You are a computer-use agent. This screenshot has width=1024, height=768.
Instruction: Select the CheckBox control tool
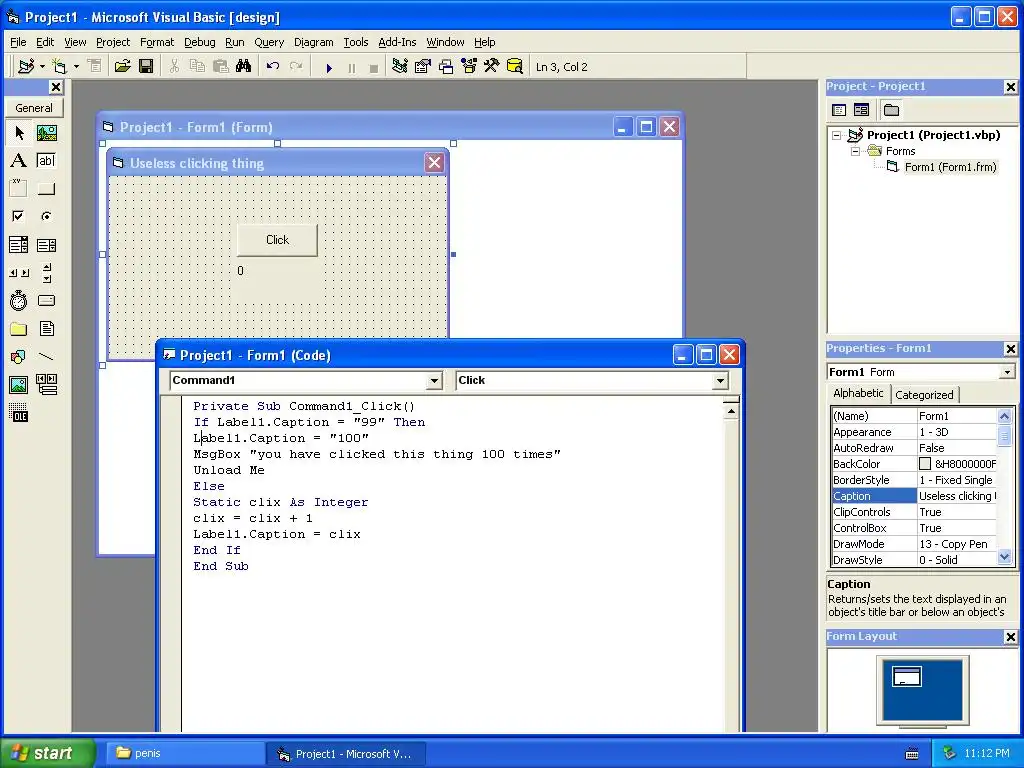[19, 216]
